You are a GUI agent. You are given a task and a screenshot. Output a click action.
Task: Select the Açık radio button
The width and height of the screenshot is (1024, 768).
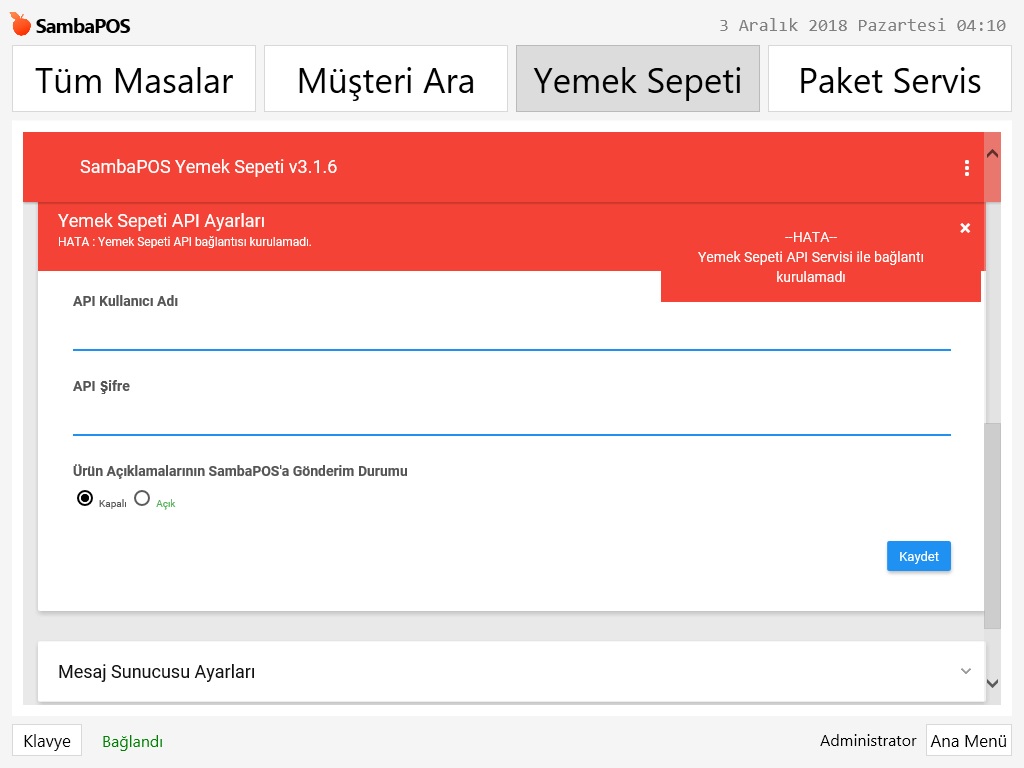click(x=142, y=498)
